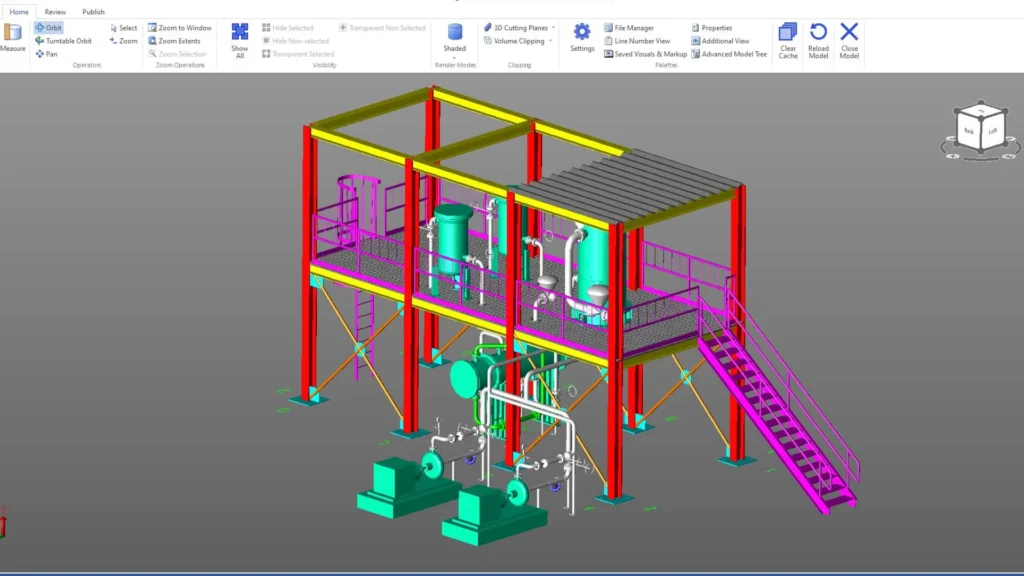This screenshot has height=576, width=1024.
Task: Expand the Shaded render mode dropdown
Action: (455, 56)
